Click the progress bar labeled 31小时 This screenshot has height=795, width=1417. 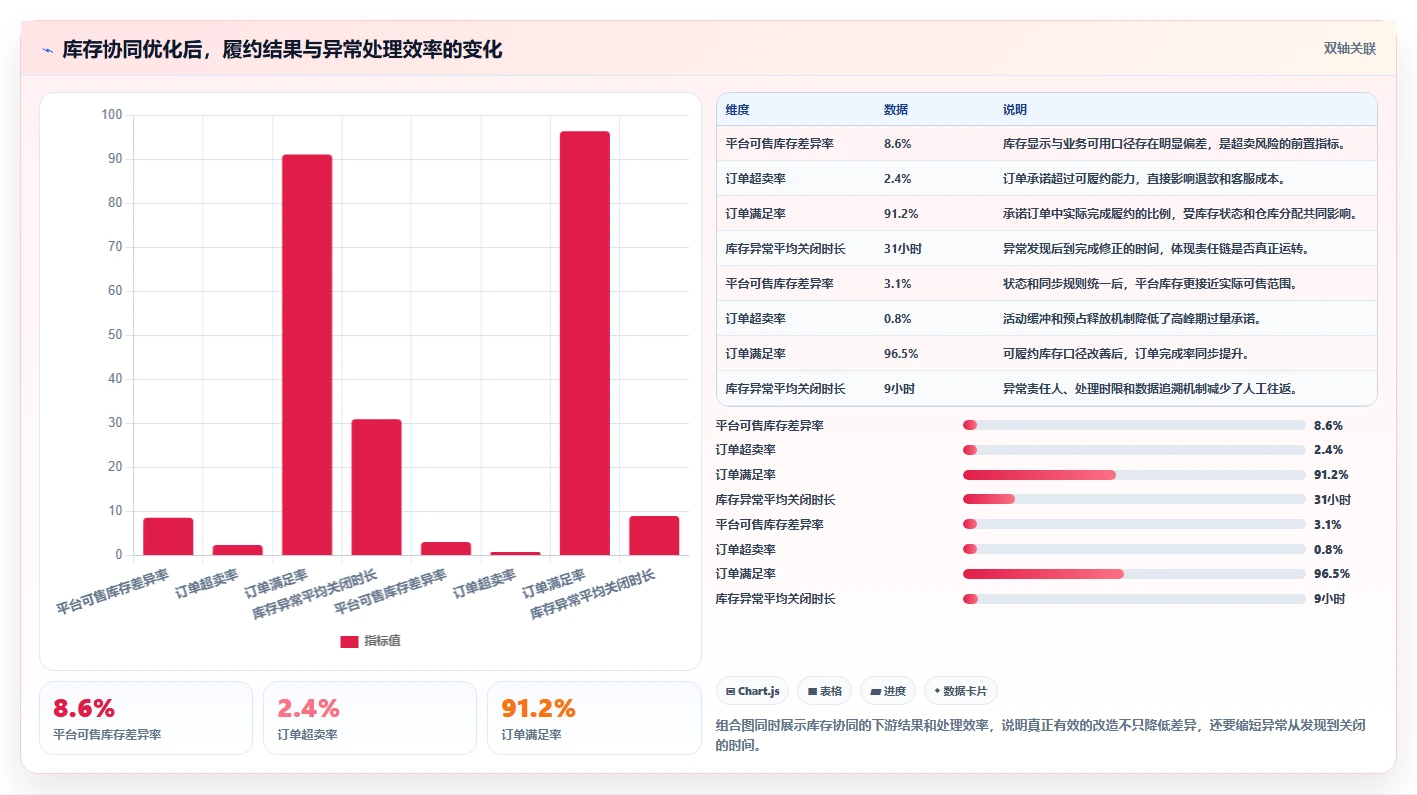(x=1134, y=500)
